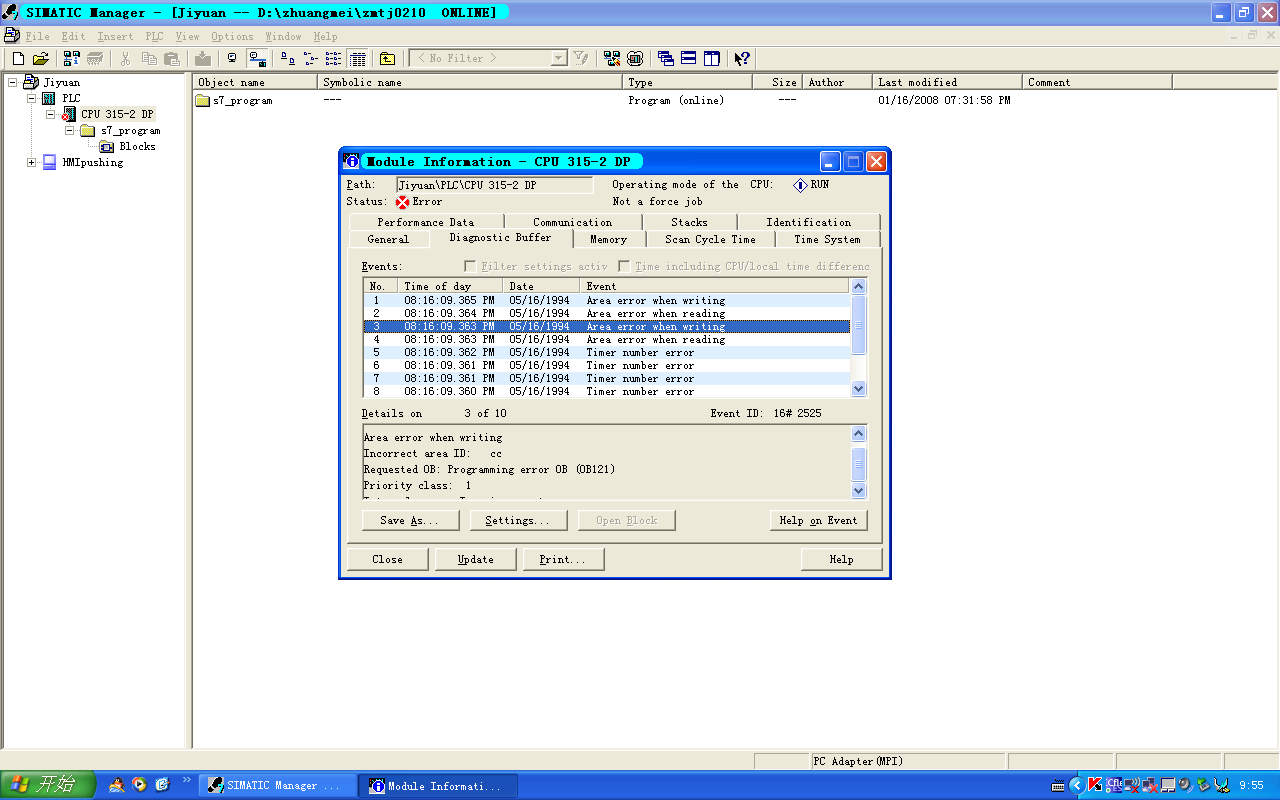The width and height of the screenshot is (1280, 800).
Task: Collapse the PLC station tree node
Action: click(x=32, y=98)
